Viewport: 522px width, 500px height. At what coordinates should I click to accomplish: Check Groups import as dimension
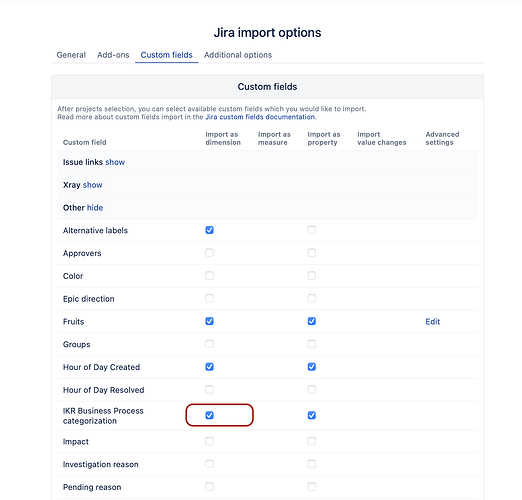click(209, 344)
